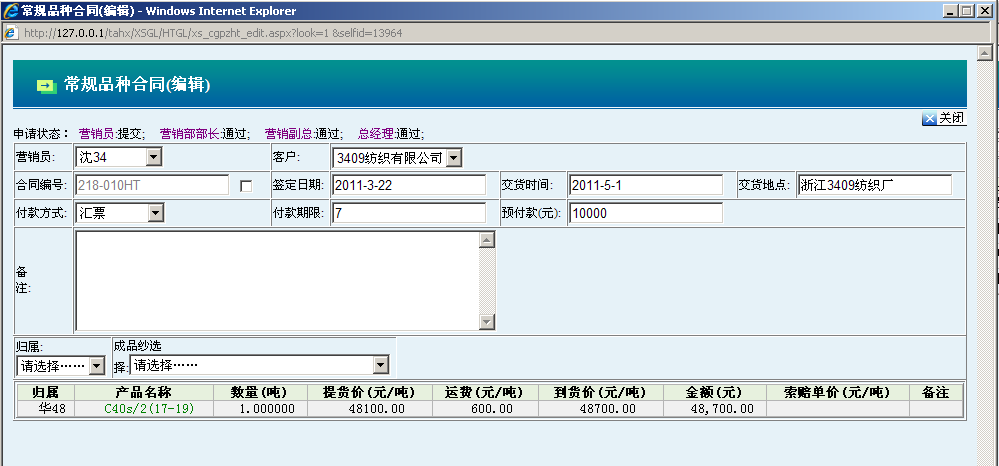This screenshot has height=466, width=999.
Task: Open the product C40s/2(17-19) link
Action: click(149, 408)
